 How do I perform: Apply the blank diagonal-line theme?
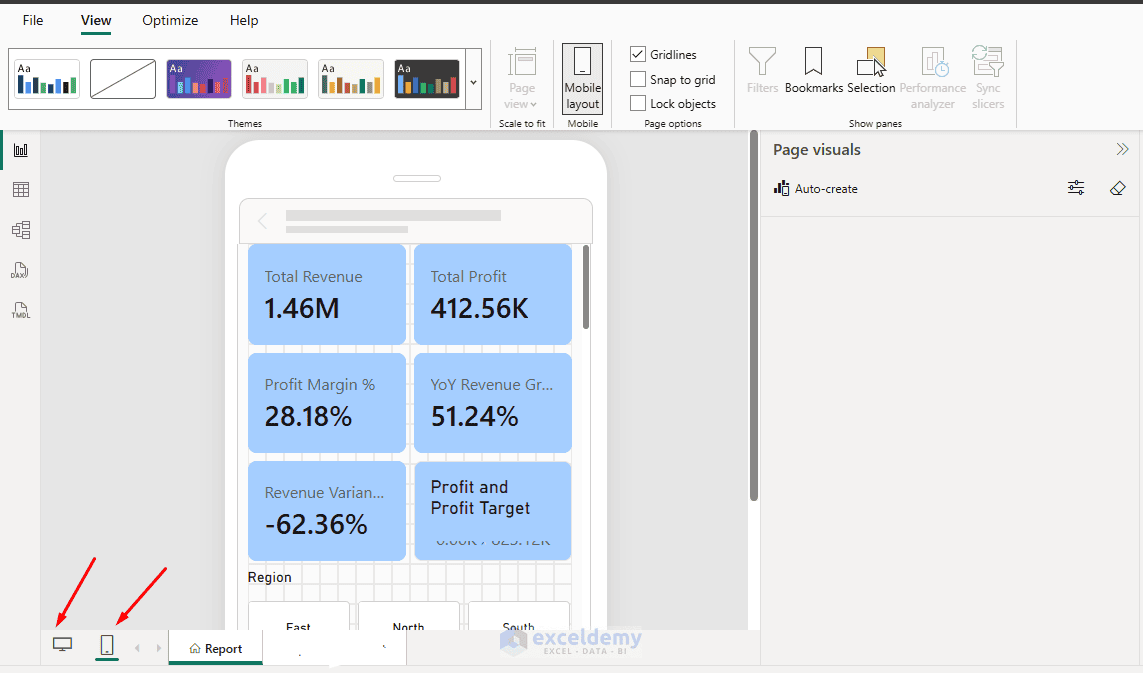(x=122, y=79)
